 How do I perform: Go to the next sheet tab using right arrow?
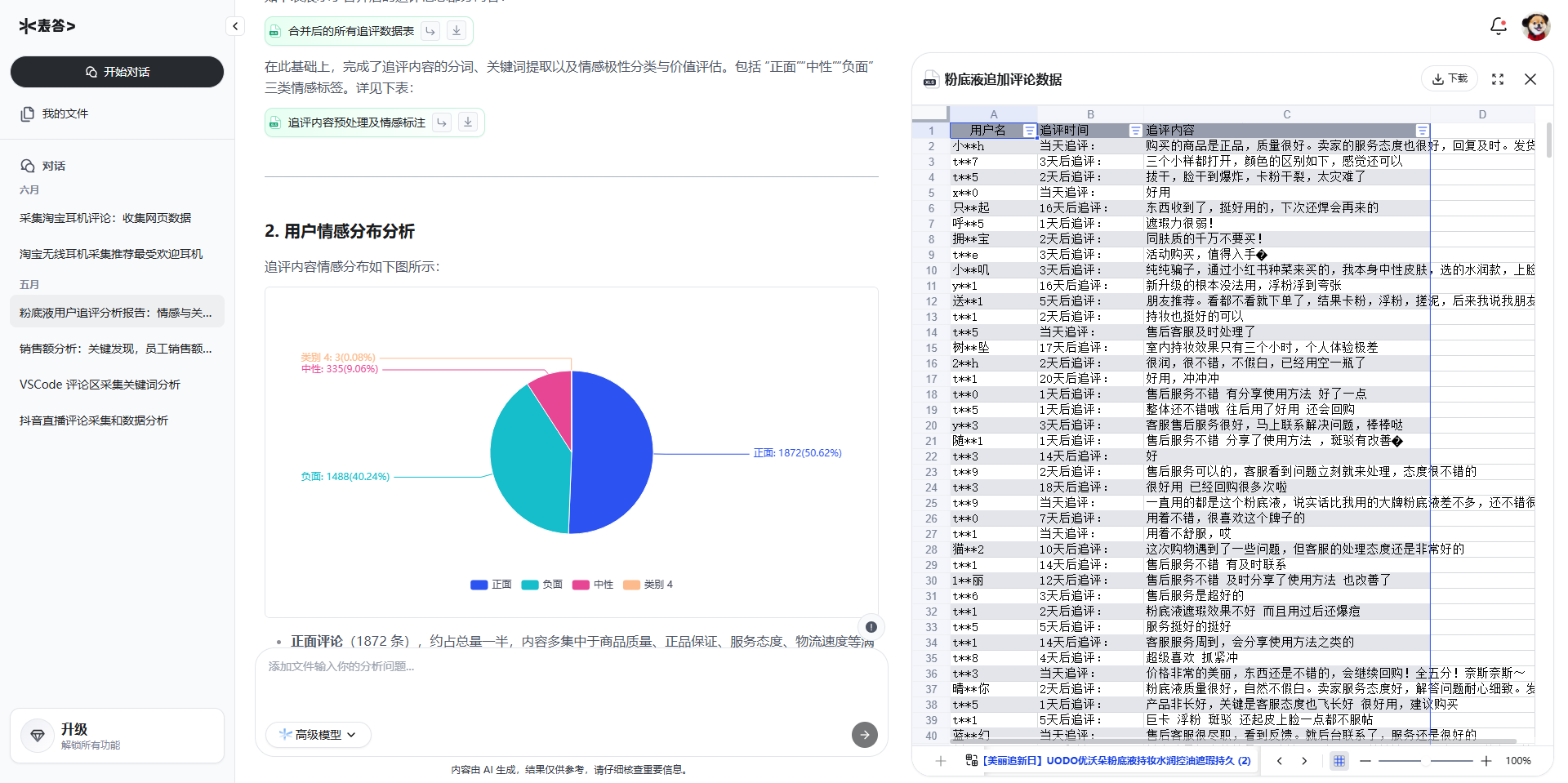pos(1304,761)
